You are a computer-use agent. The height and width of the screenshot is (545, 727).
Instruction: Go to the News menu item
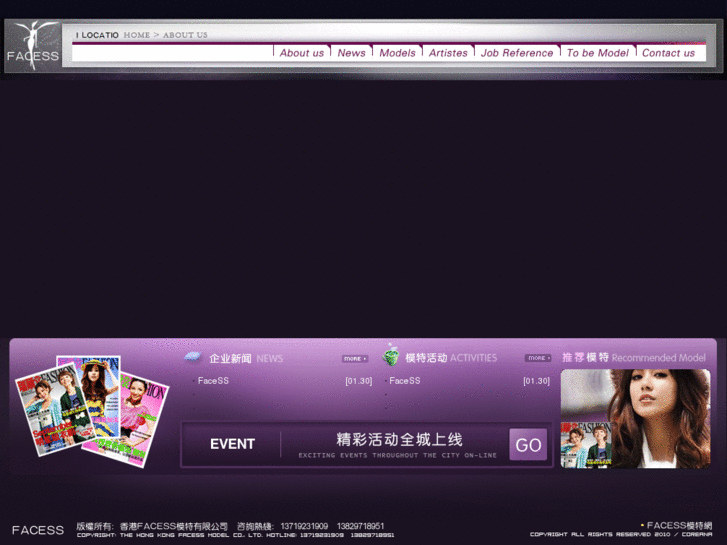point(351,53)
